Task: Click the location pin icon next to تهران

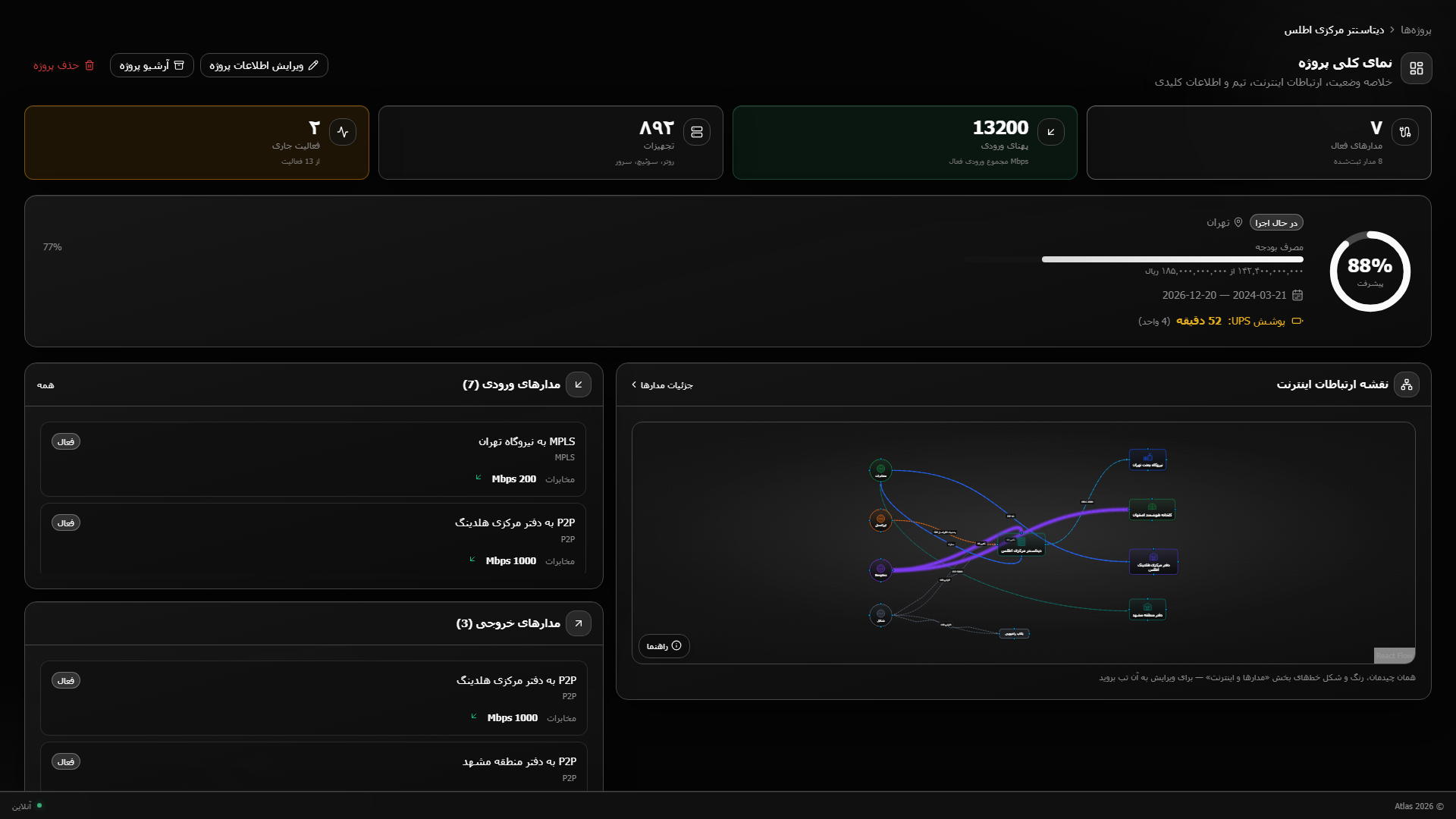Action: coord(1238,222)
